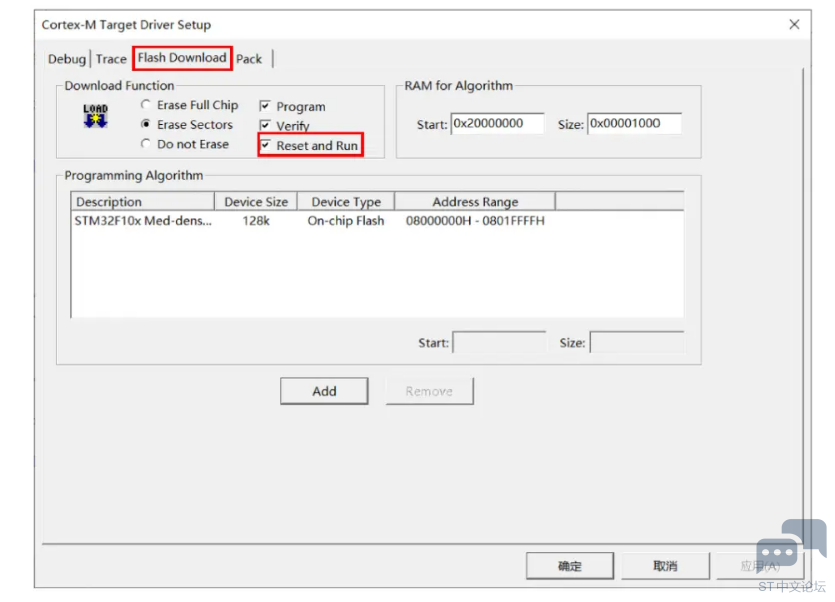Close the Cortex-M Target Driver Setup dialog

[794, 25]
